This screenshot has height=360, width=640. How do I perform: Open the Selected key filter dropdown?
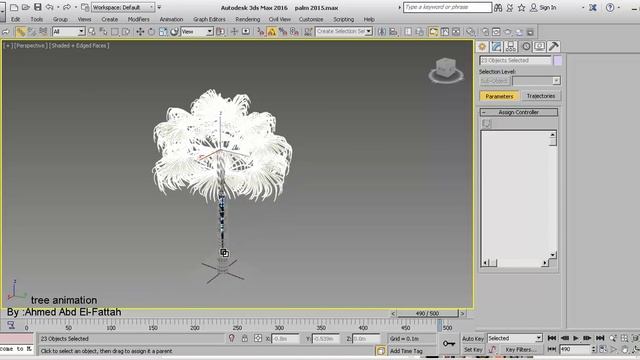[x=514, y=338]
